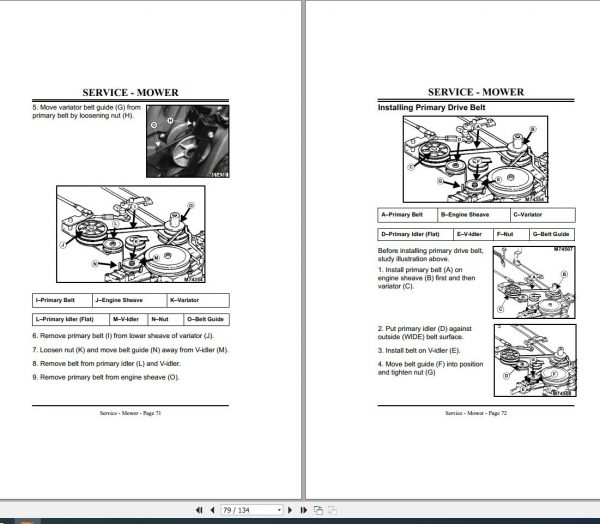Click the 'Service - Mower - Page 71' footer
Image resolution: width=600 pixels, height=524 pixels.
(x=130, y=413)
